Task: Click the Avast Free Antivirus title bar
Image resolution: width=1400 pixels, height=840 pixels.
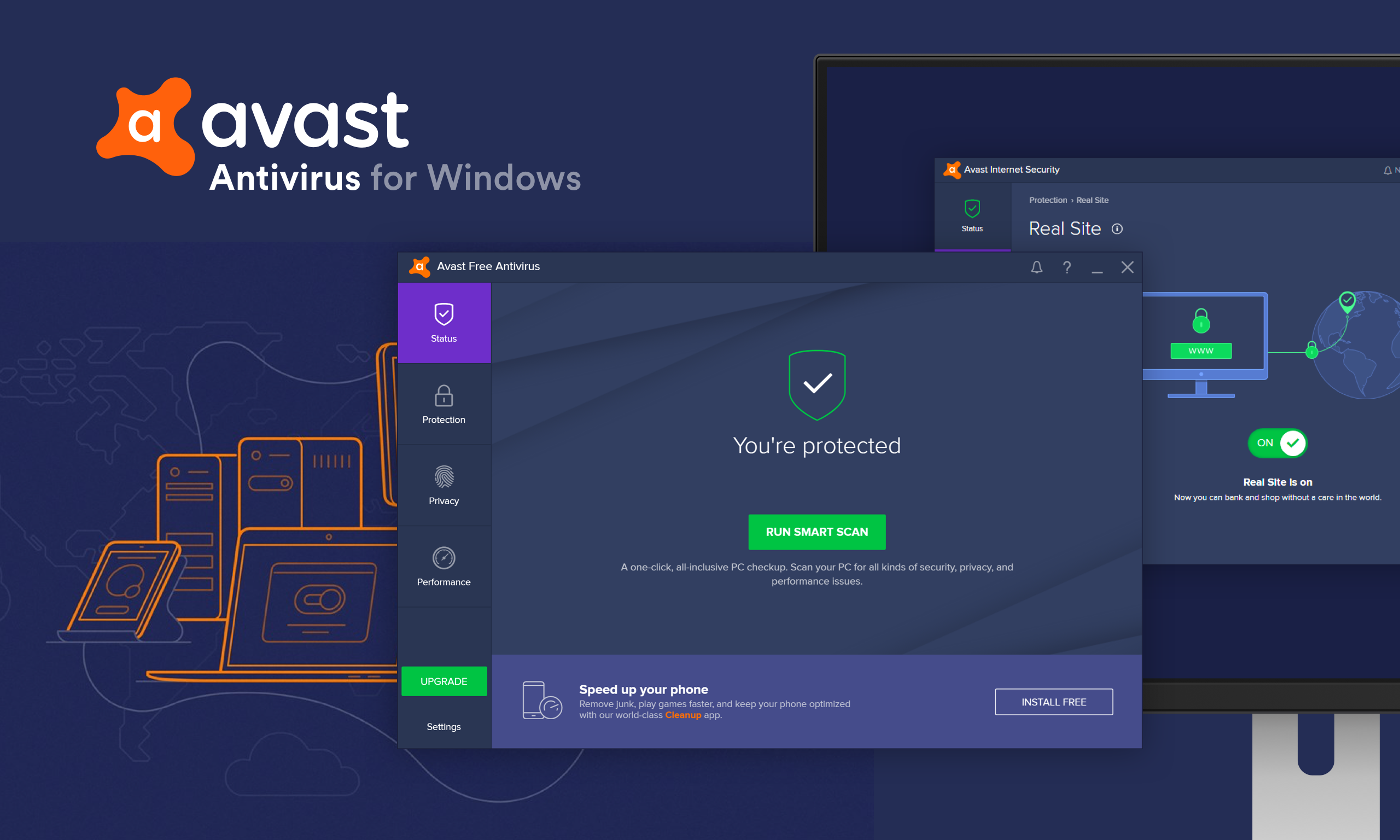Action: tap(770, 267)
